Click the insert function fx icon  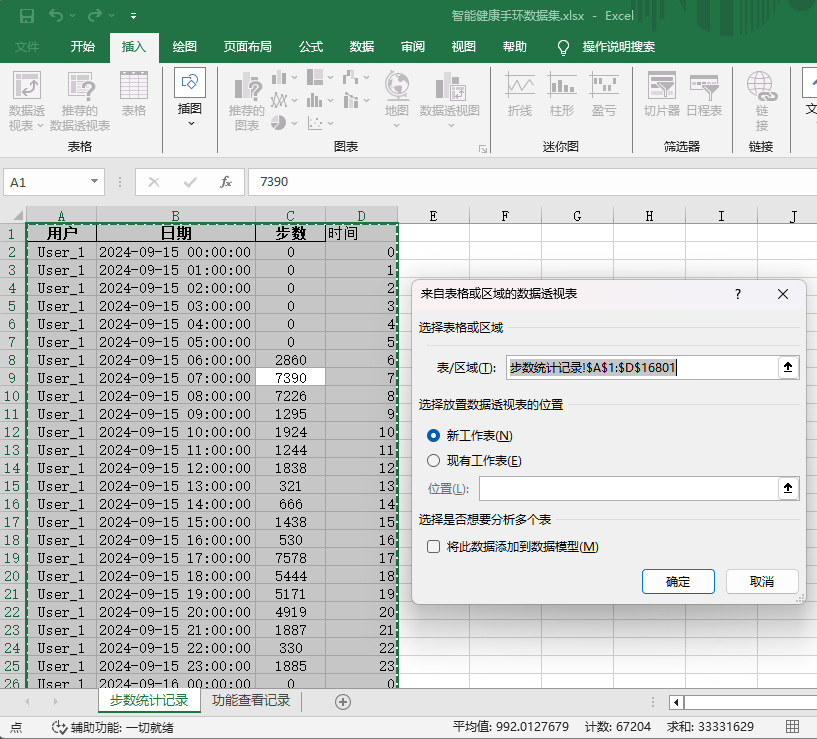(x=226, y=182)
